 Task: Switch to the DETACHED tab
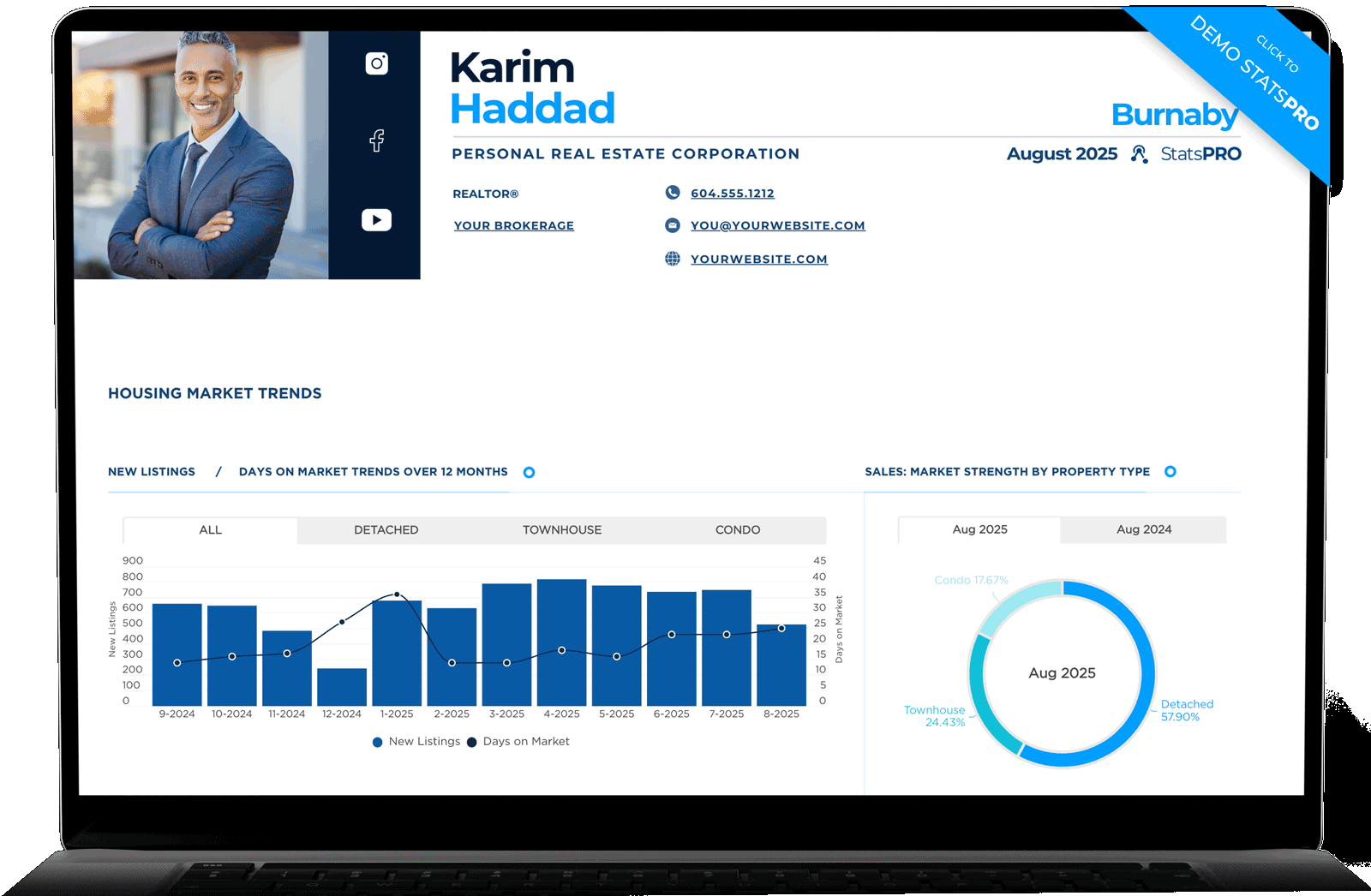[386, 530]
